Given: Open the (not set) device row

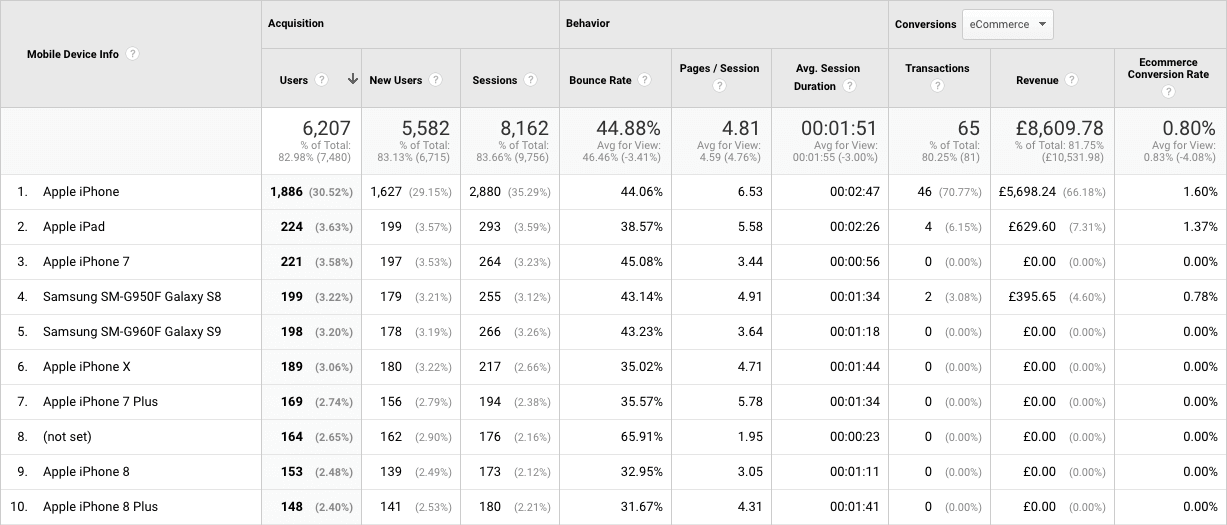Looking at the screenshot, I should pyautogui.click(x=66, y=437).
